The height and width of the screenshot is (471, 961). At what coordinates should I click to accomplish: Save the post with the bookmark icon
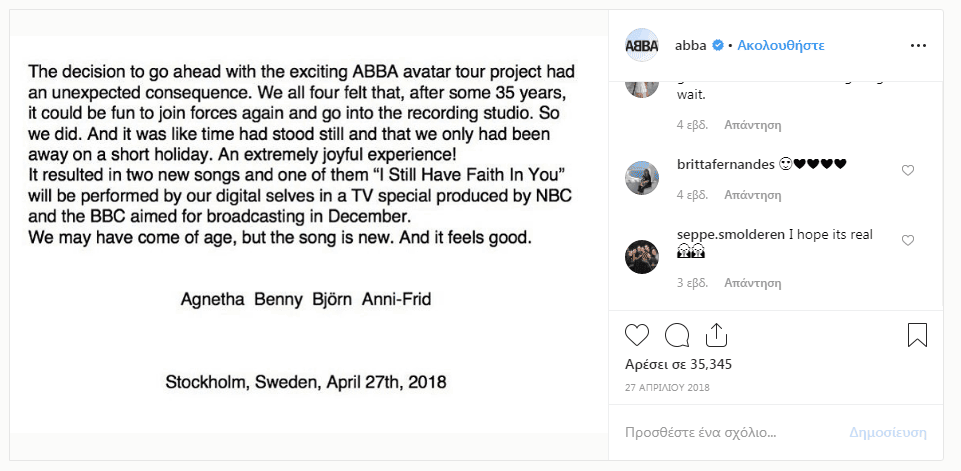917,334
